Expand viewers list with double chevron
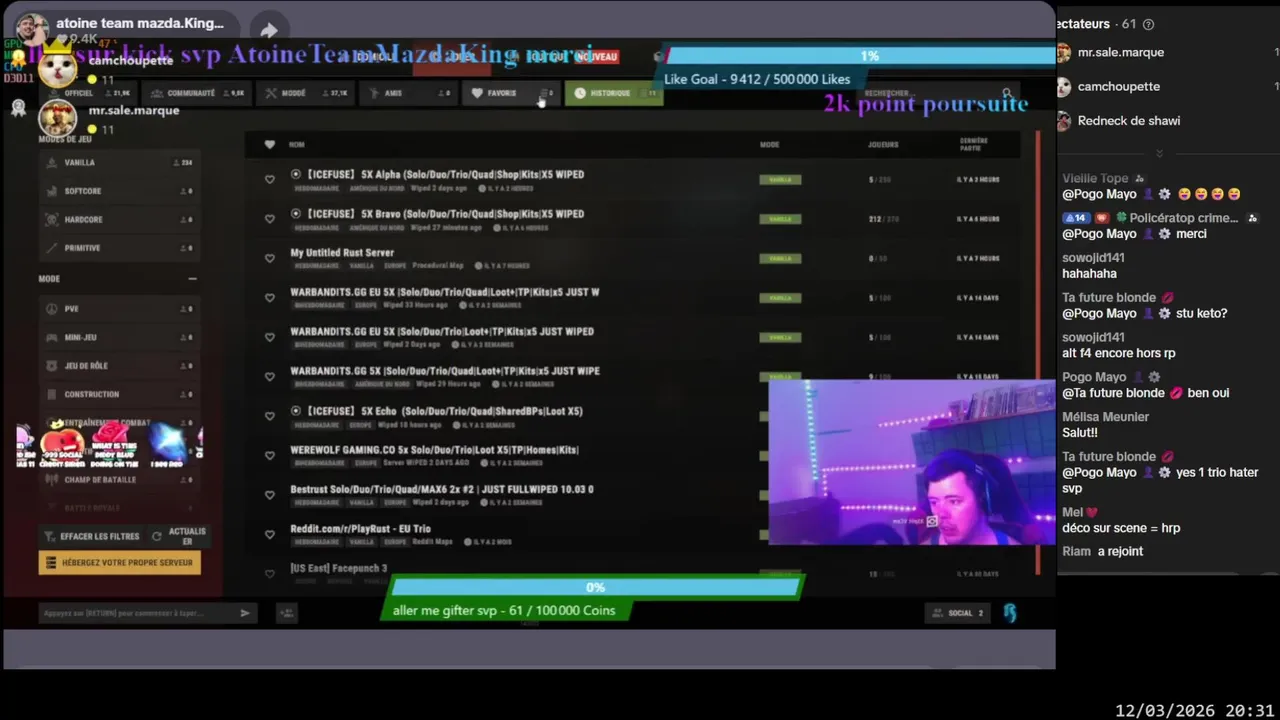 click(x=1159, y=154)
